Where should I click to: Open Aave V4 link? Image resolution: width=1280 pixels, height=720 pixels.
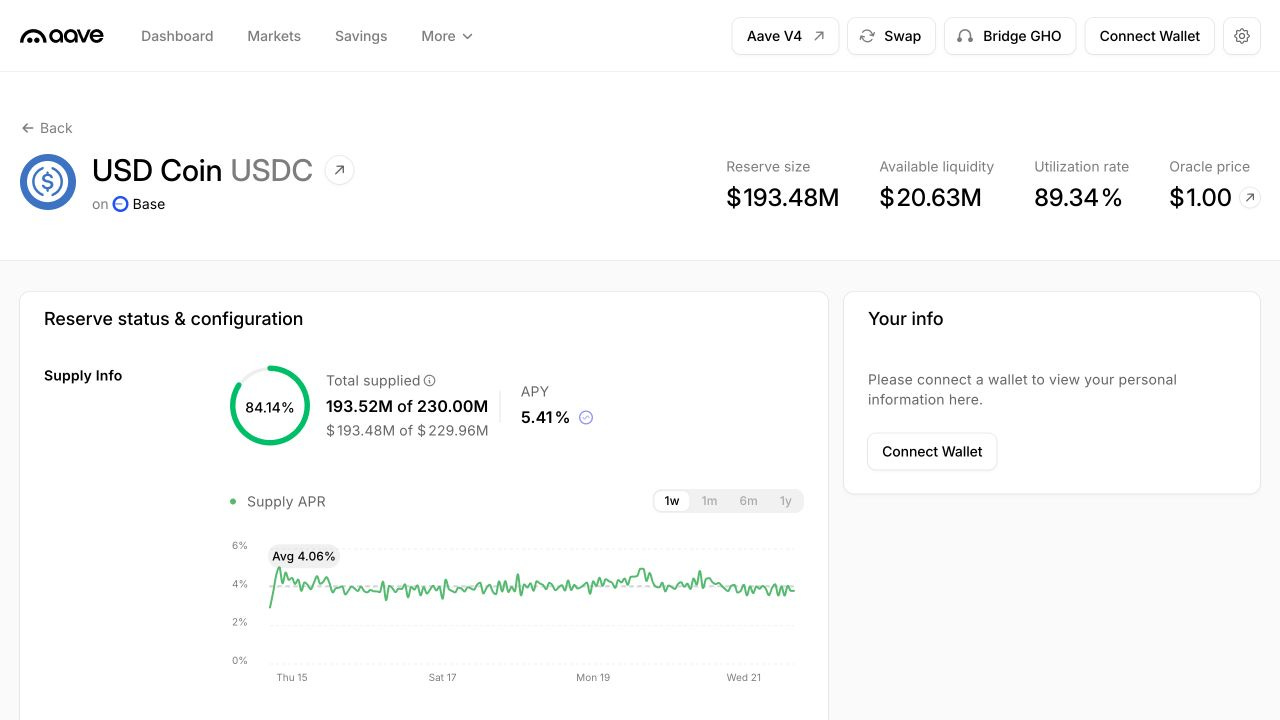(785, 36)
